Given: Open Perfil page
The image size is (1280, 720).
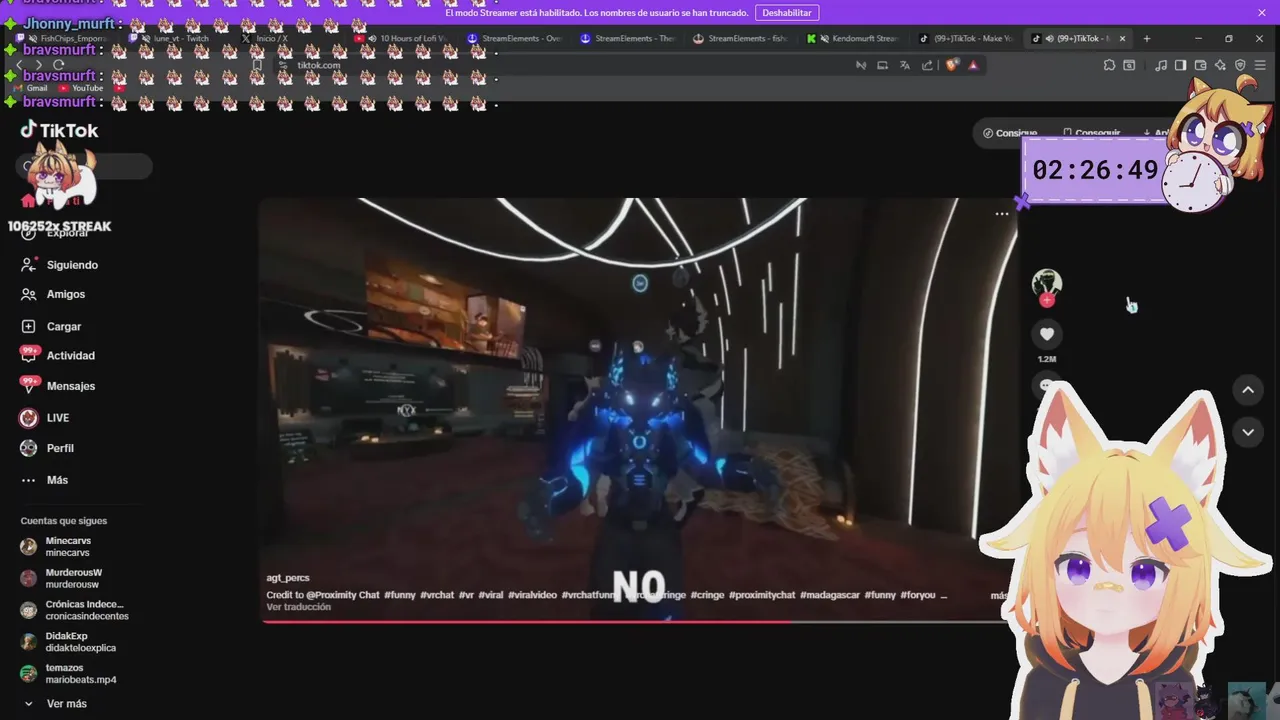Looking at the screenshot, I should [48, 448].
